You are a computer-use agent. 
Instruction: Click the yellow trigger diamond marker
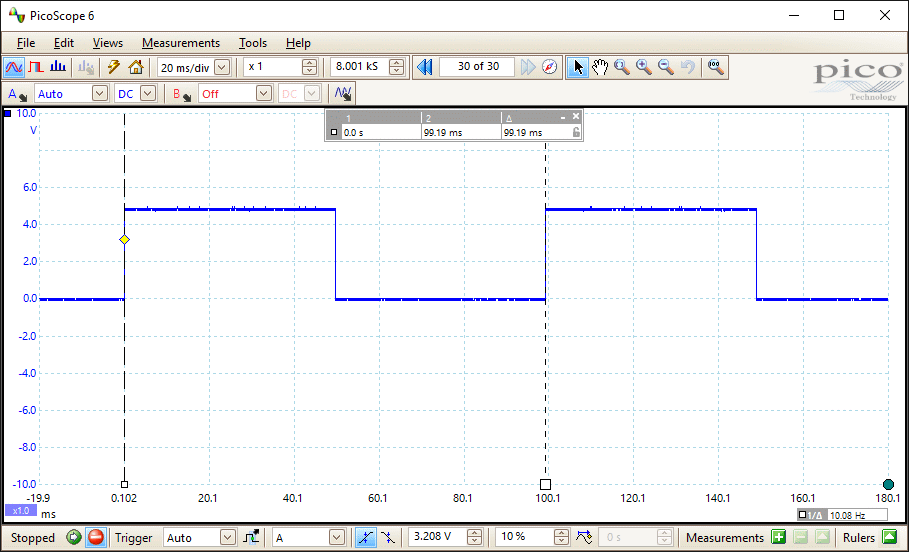pyautogui.click(x=124, y=240)
